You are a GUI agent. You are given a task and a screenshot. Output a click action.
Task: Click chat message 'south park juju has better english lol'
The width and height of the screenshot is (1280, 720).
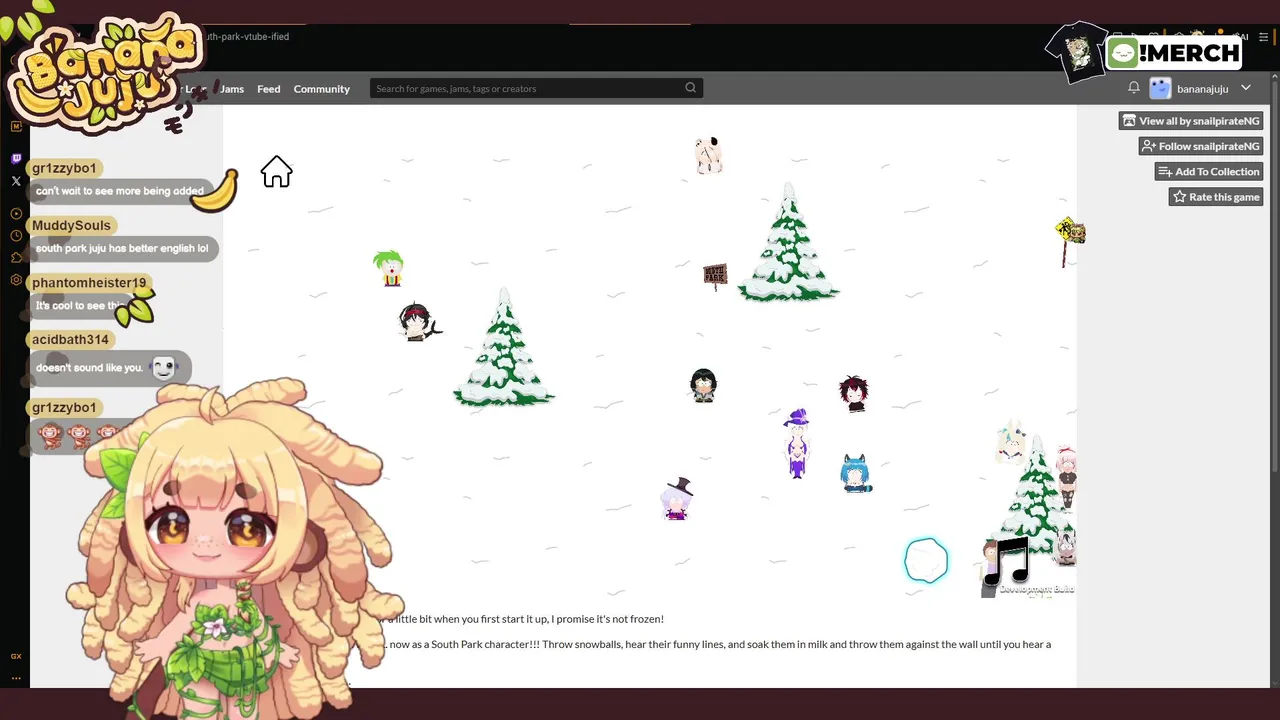click(x=122, y=248)
